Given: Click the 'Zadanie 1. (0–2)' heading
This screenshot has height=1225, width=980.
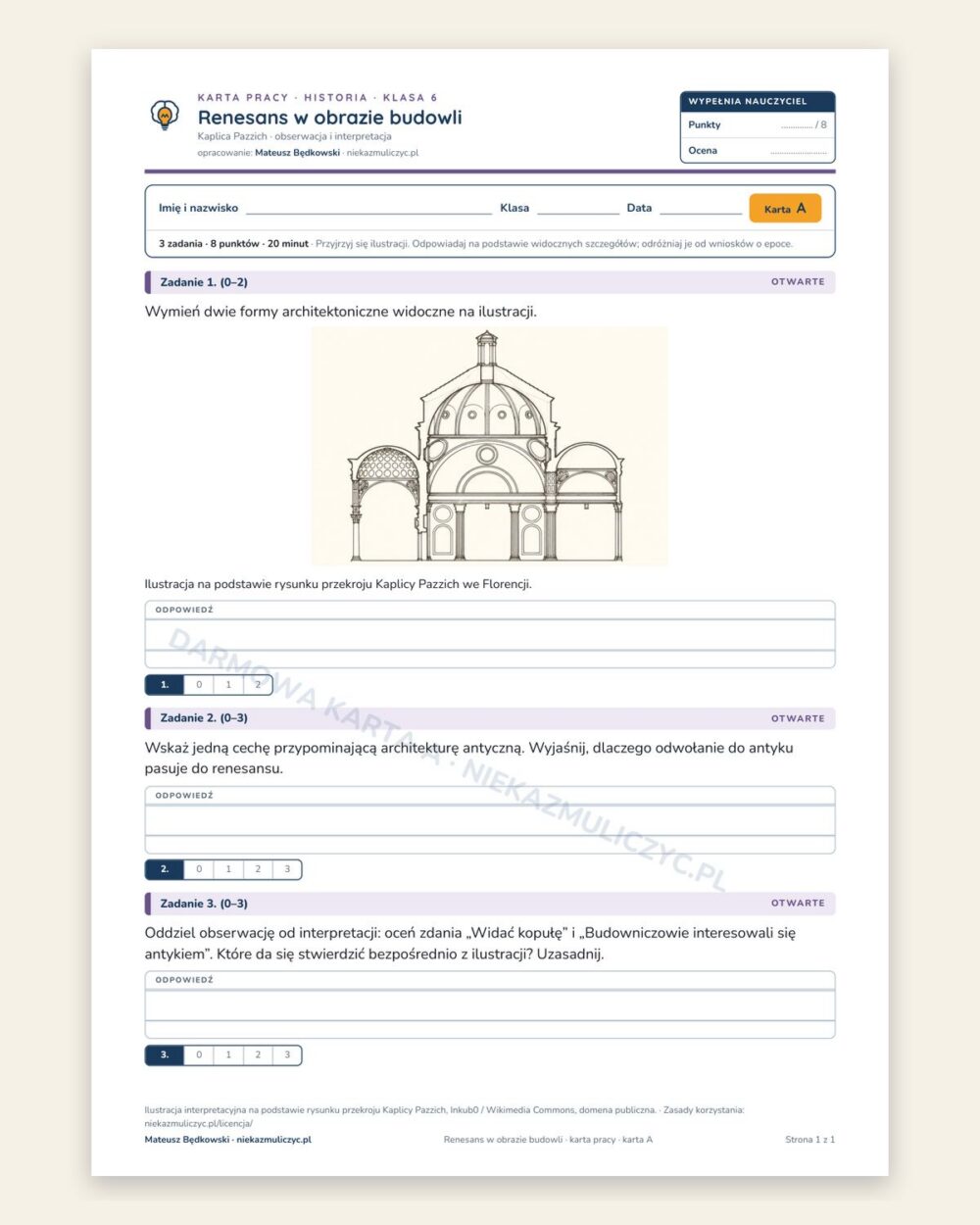Looking at the screenshot, I should point(204,282).
